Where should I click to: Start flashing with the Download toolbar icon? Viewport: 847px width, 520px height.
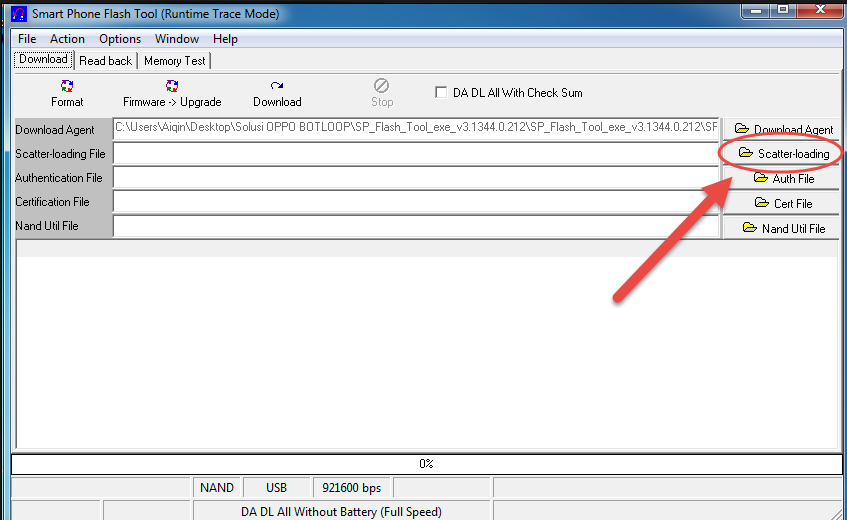coord(277,86)
